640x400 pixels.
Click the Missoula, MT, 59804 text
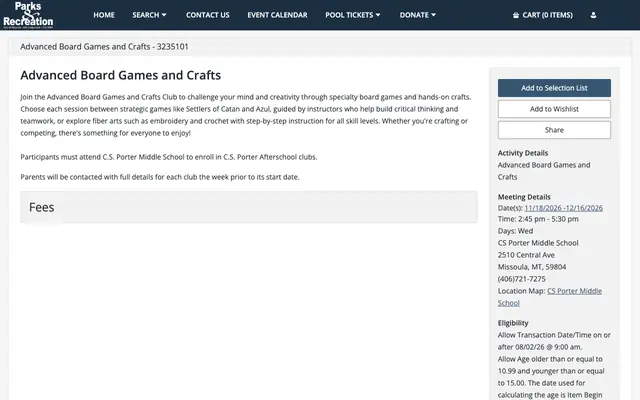click(531, 267)
